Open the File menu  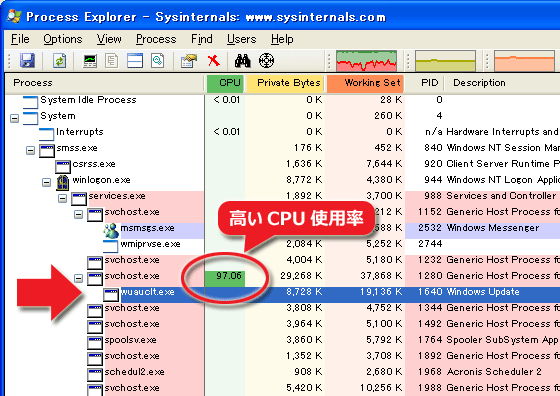click(x=20, y=39)
